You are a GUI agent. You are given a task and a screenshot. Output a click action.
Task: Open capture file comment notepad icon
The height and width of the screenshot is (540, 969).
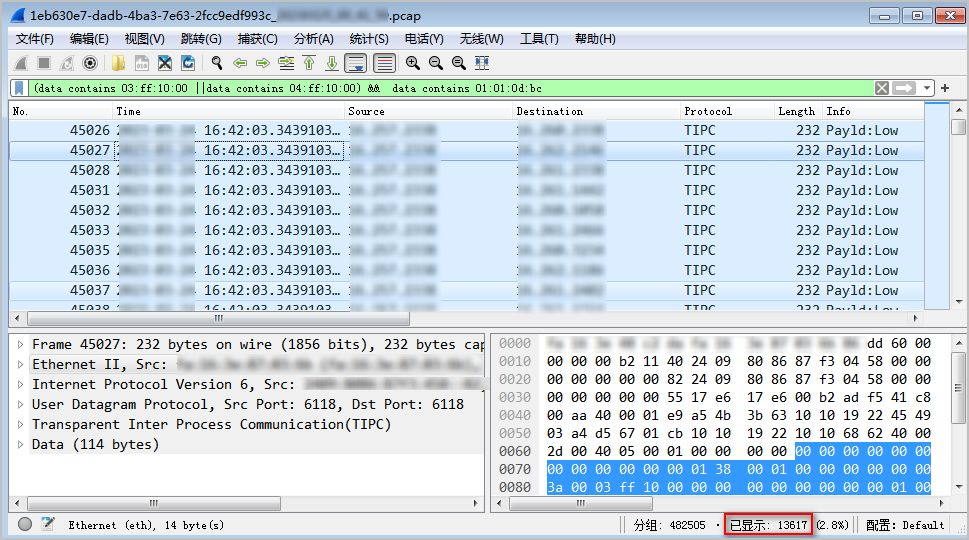[x=48, y=525]
